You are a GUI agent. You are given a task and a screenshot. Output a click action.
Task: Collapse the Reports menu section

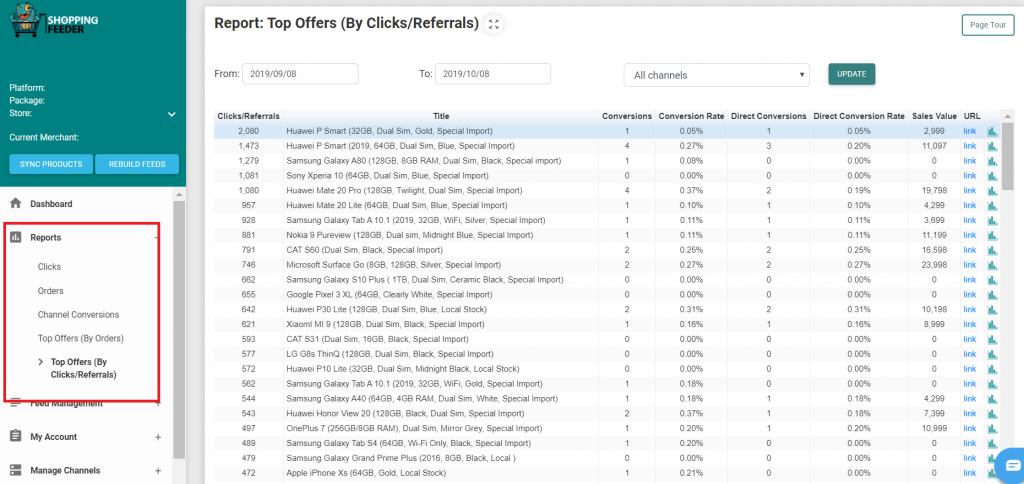(157, 238)
